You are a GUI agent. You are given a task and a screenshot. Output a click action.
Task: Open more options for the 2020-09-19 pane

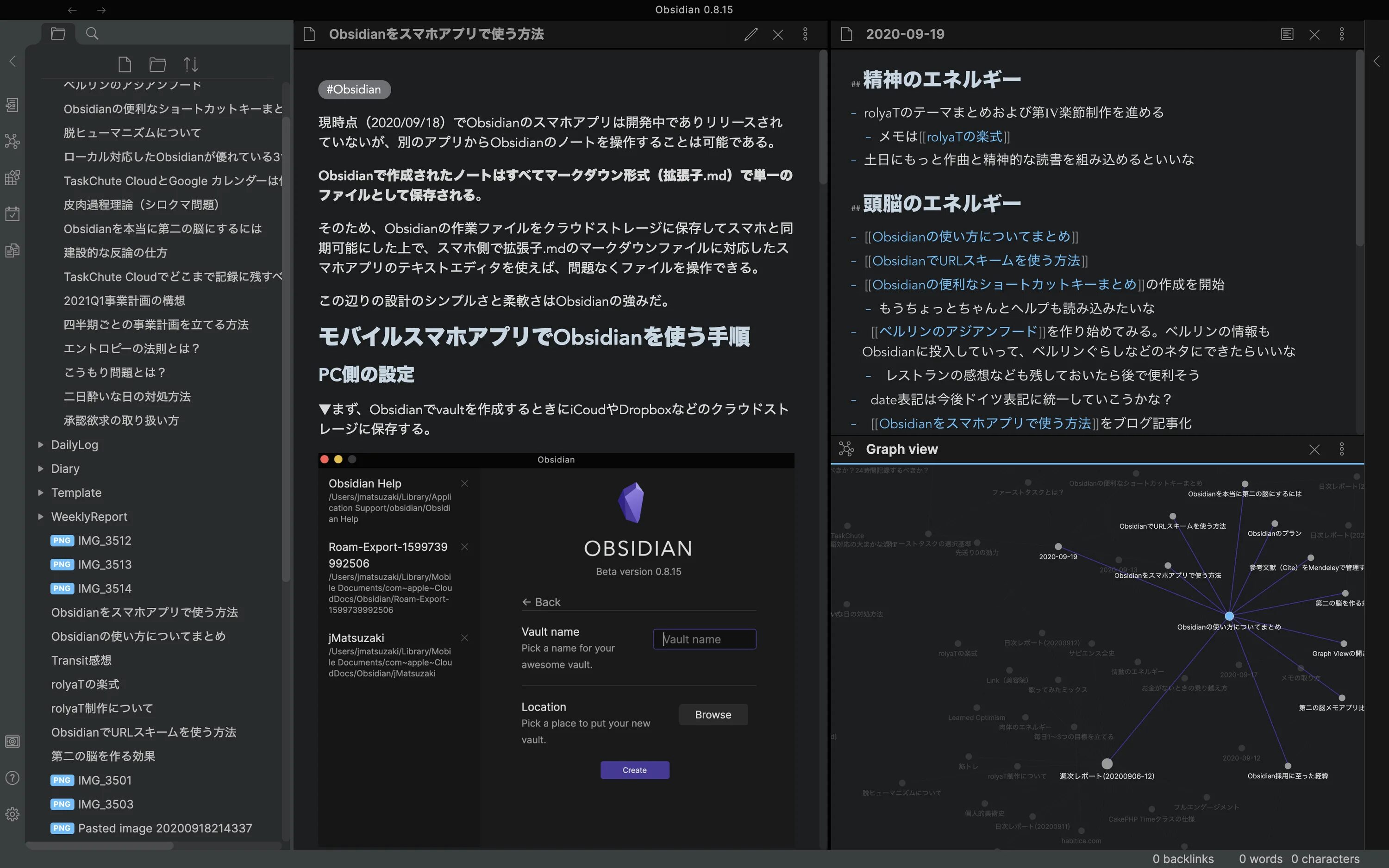(1342, 34)
